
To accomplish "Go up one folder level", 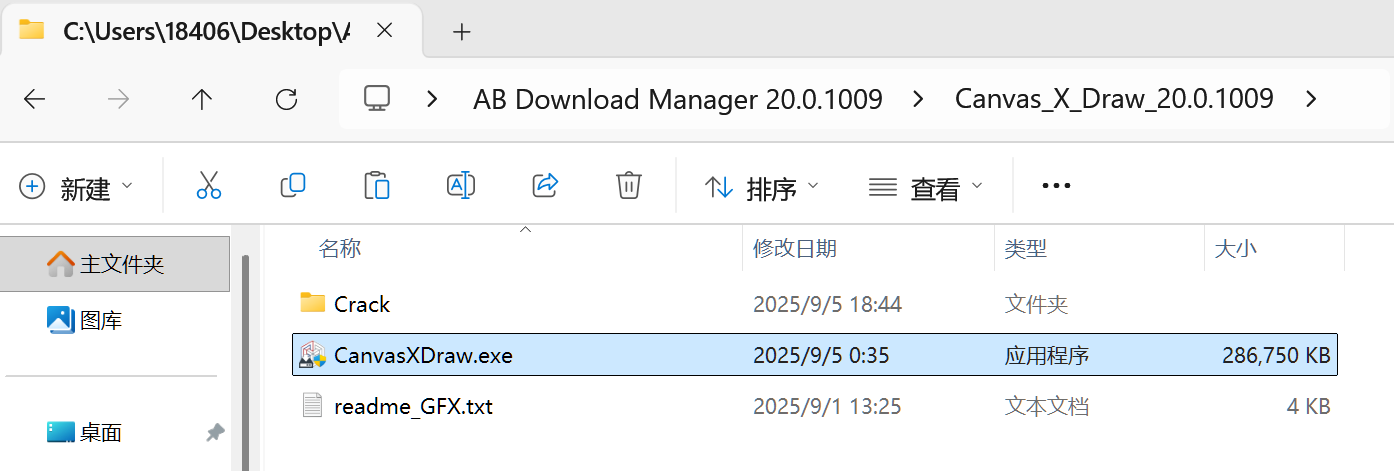I will 202,99.
